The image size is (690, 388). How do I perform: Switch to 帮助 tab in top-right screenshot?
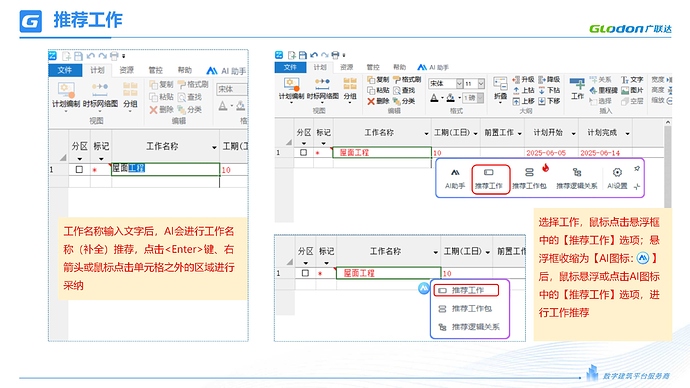coord(399,67)
